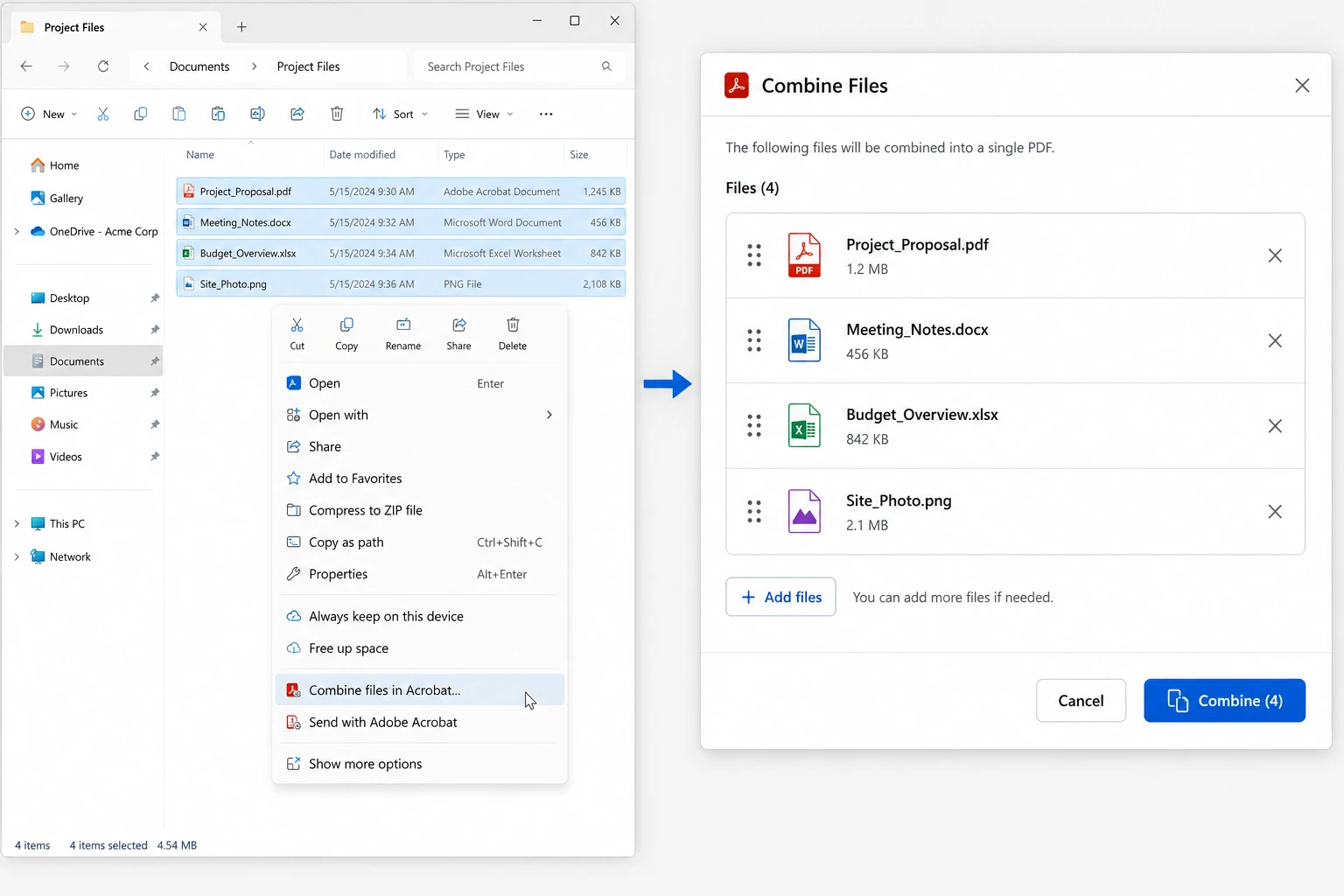This screenshot has height=896, width=1344.
Task: Select Desktop in the sidebar
Action: [x=83, y=298]
